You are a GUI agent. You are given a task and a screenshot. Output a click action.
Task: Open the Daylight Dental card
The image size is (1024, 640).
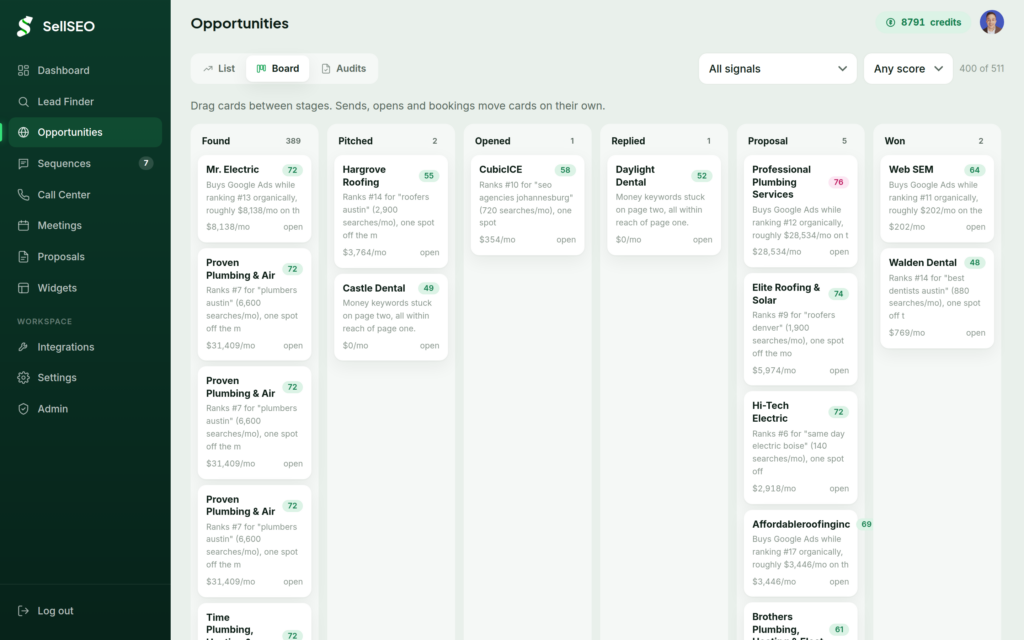click(x=664, y=204)
